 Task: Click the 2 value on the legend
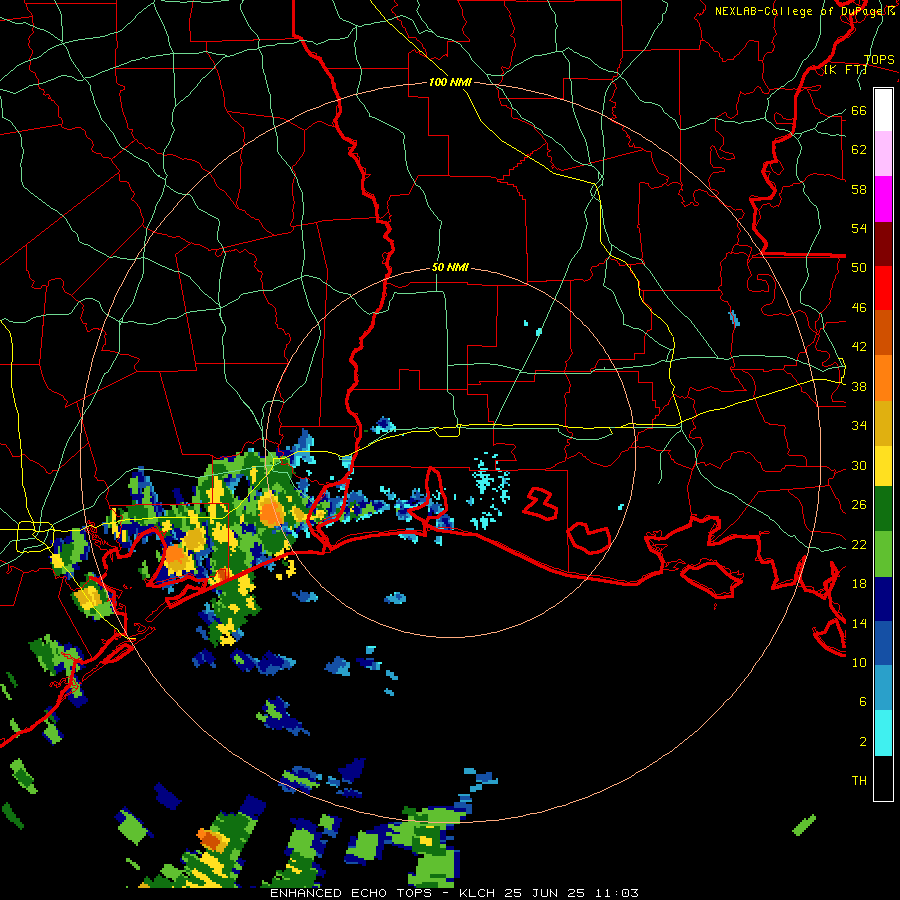pos(863,741)
